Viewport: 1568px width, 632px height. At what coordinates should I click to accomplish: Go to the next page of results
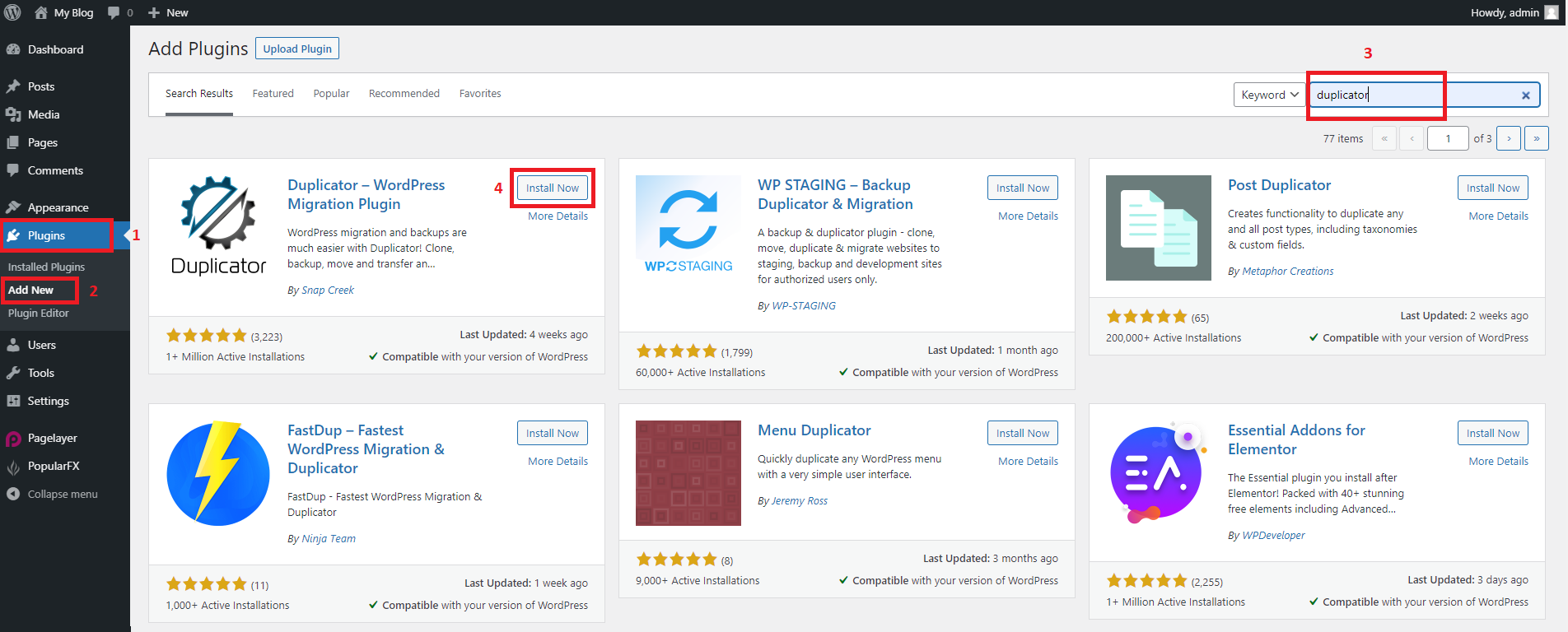coord(1508,138)
